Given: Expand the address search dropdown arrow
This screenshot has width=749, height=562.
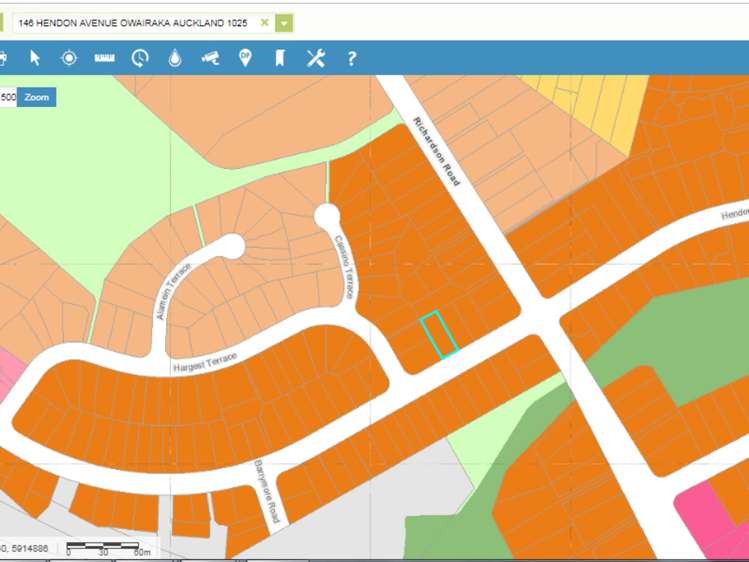Looking at the screenshot, I should click(285, 23).
